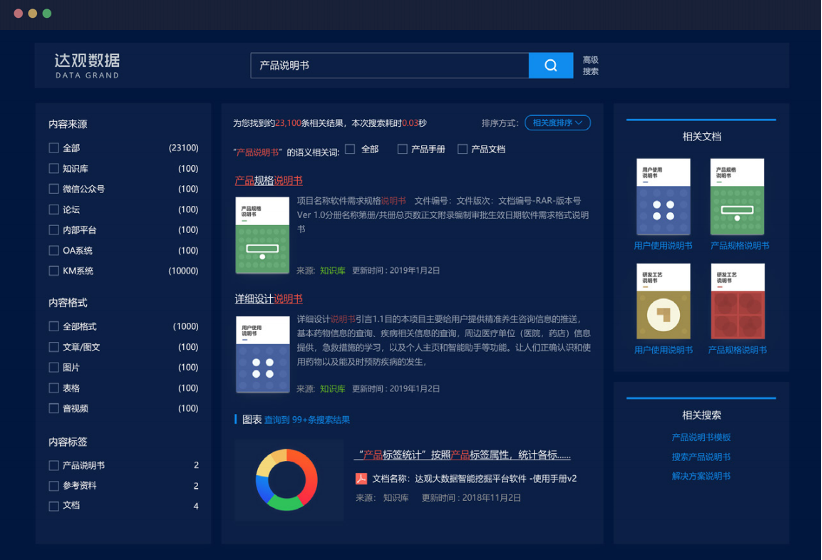
Task: Click 查询到 99+条搜索结果 link
Action: point(307,420)
